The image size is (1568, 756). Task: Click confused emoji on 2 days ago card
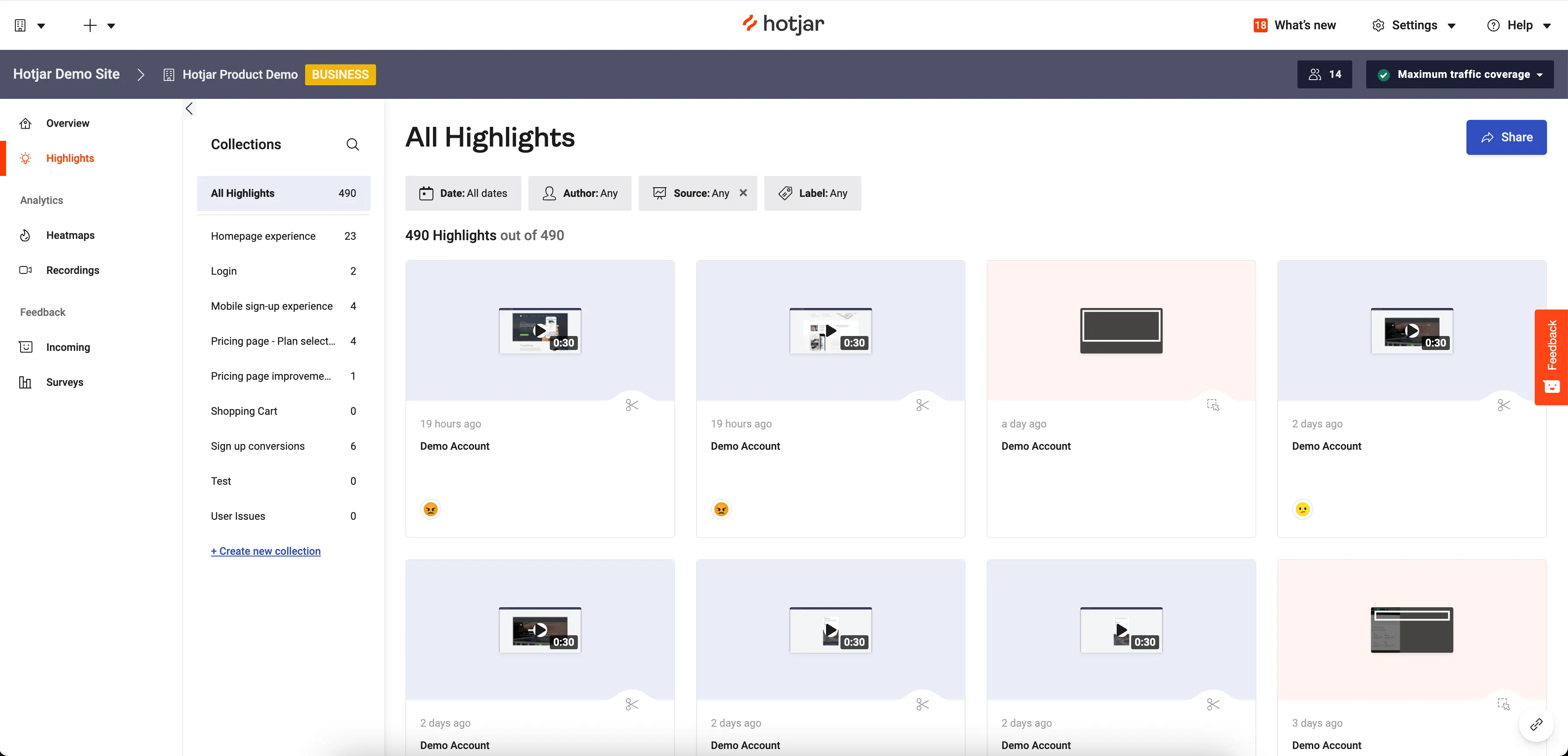[1303, 509]
